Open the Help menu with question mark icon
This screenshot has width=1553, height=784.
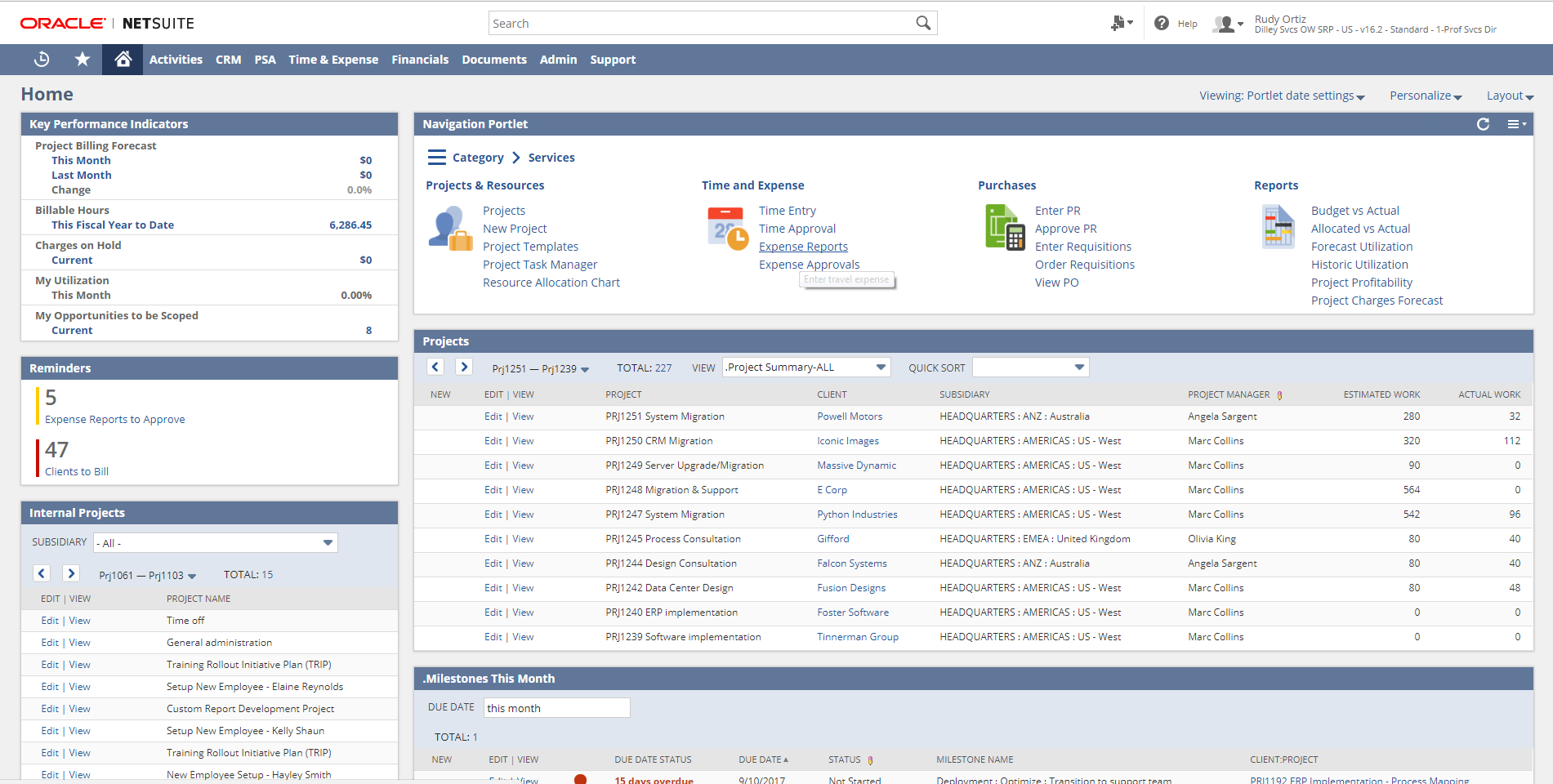[x=1162, y=22]
